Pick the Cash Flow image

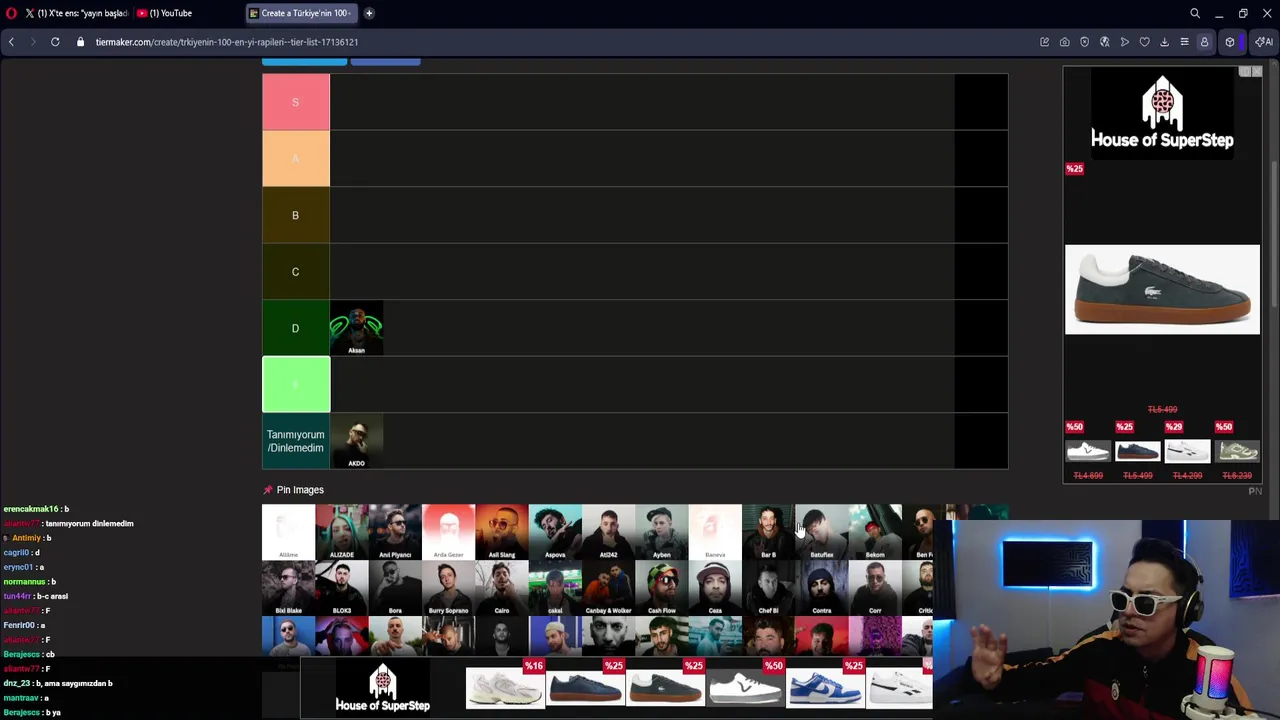pos(662,588)
